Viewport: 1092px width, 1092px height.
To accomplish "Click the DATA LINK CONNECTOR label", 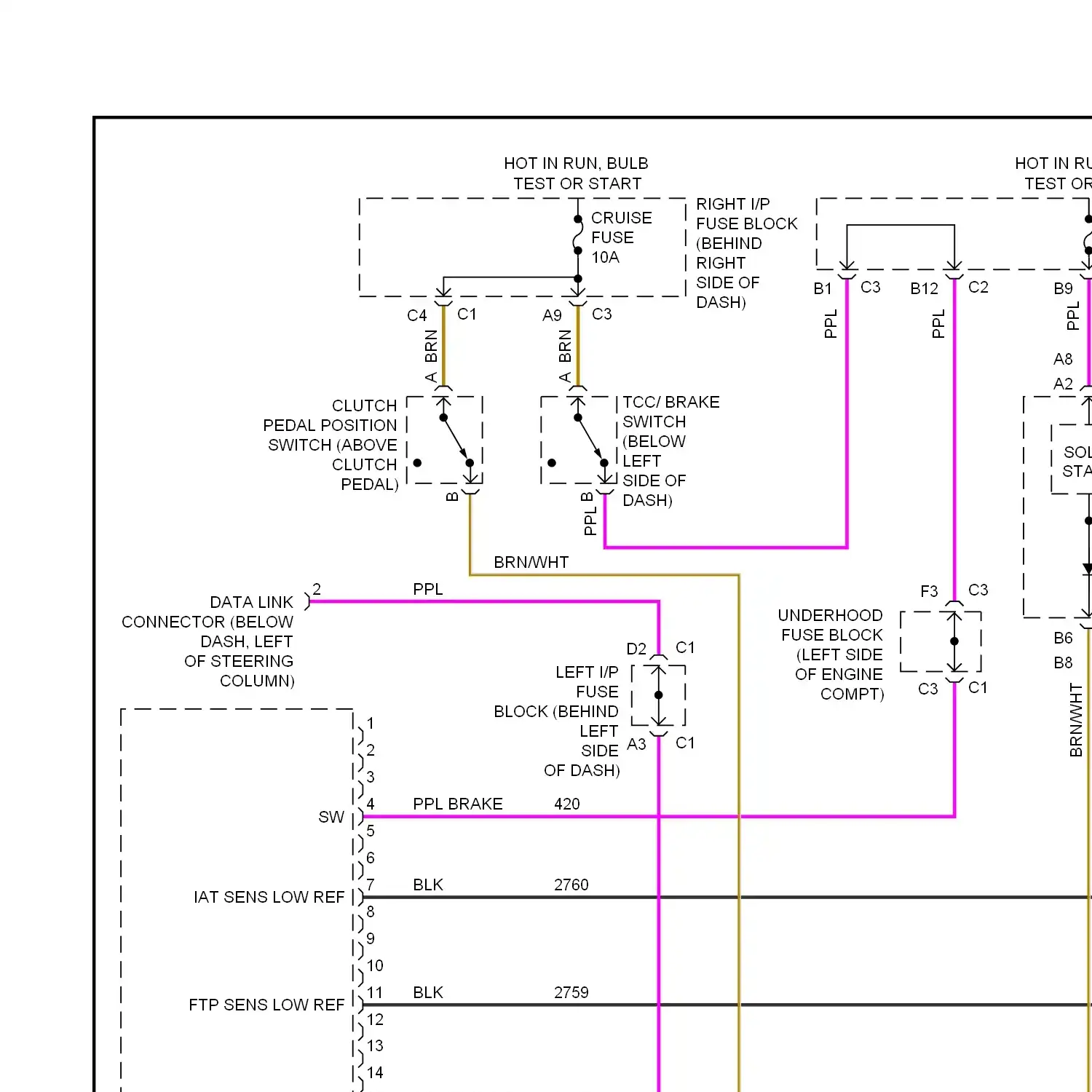I will click(x=208, y=641).
